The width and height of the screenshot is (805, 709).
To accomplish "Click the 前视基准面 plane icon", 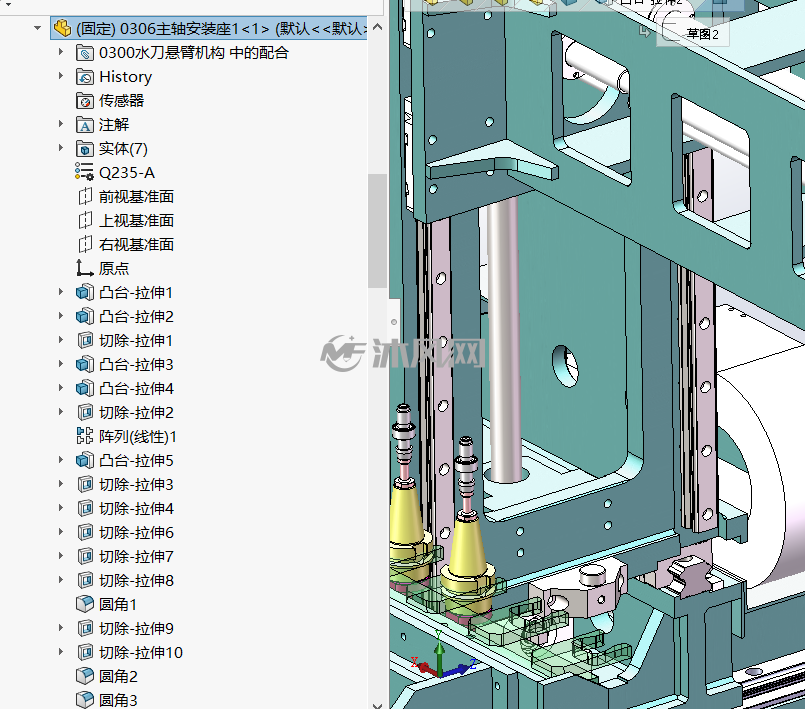I will click(85, 197).
